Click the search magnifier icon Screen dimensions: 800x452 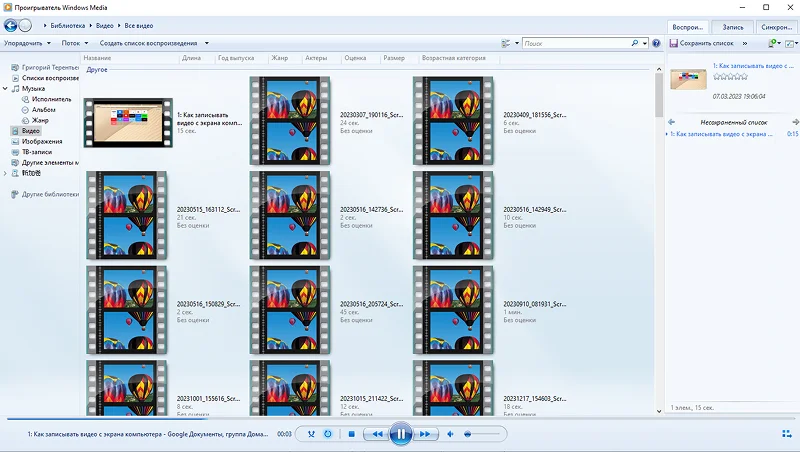point(635,43)
